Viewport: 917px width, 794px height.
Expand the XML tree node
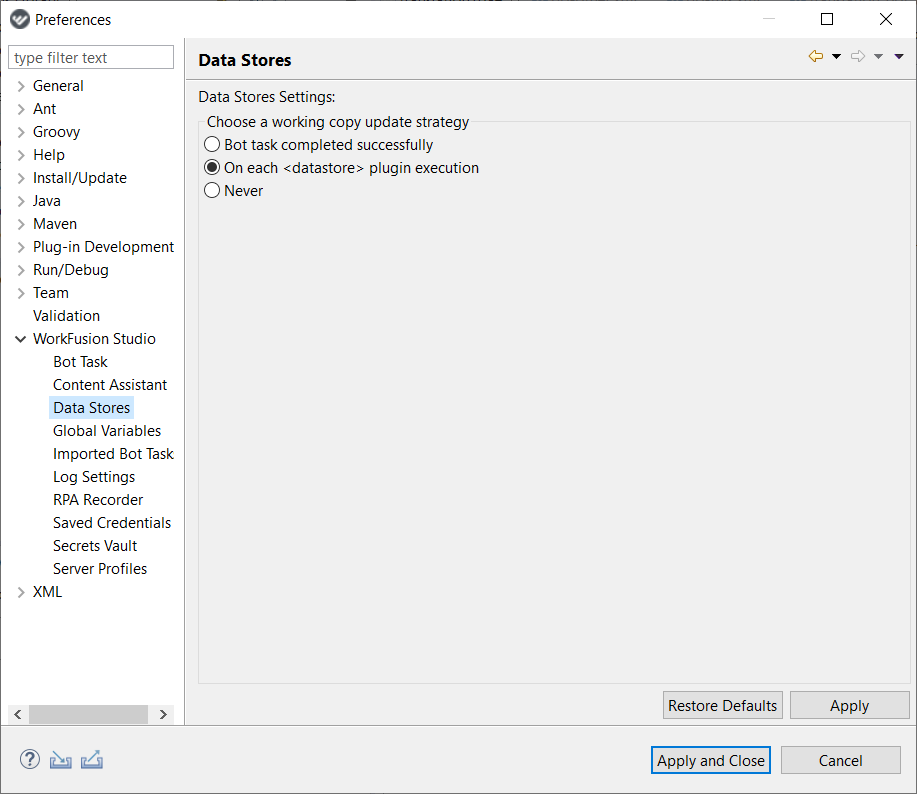click(x=21, y=592)
